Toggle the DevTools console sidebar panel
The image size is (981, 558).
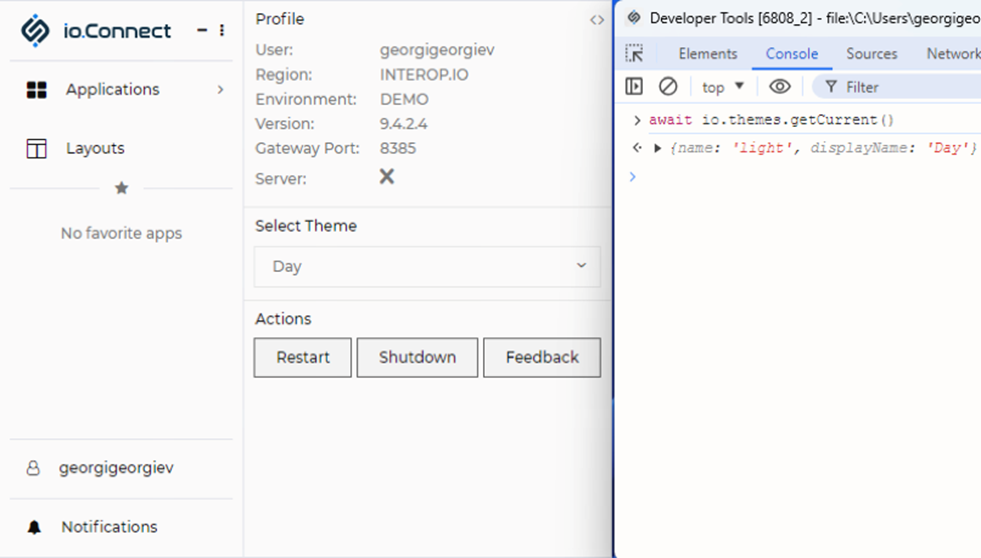pyautogui.click(x=634, y=87)
